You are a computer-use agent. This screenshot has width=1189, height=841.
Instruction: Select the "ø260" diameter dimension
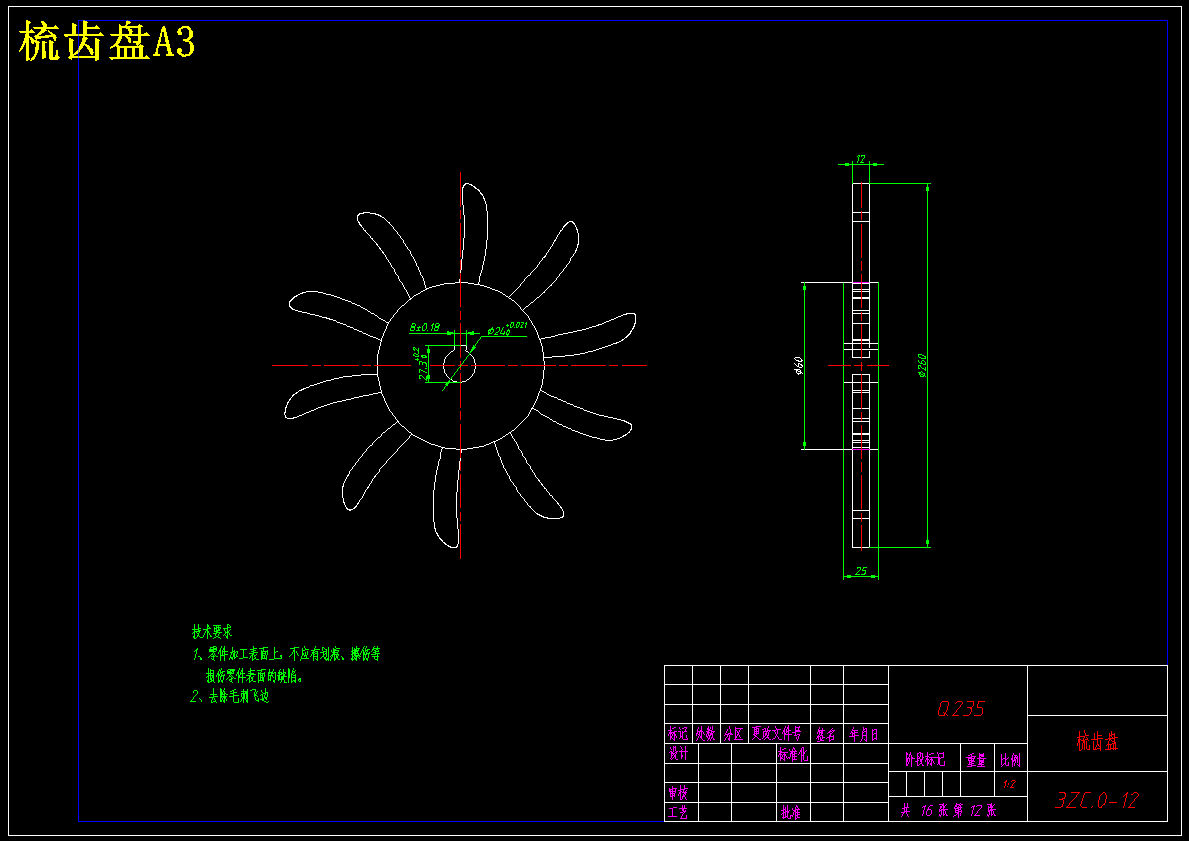(x=923, y=365)
